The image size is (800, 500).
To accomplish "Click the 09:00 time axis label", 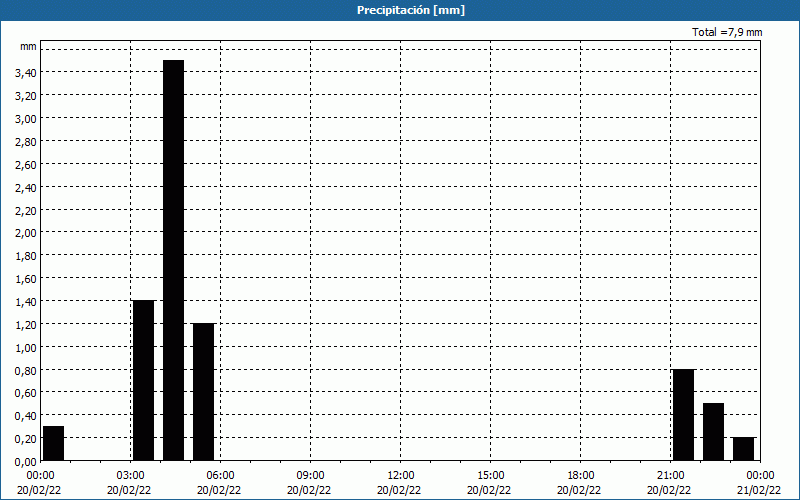I will pos(310,476).
